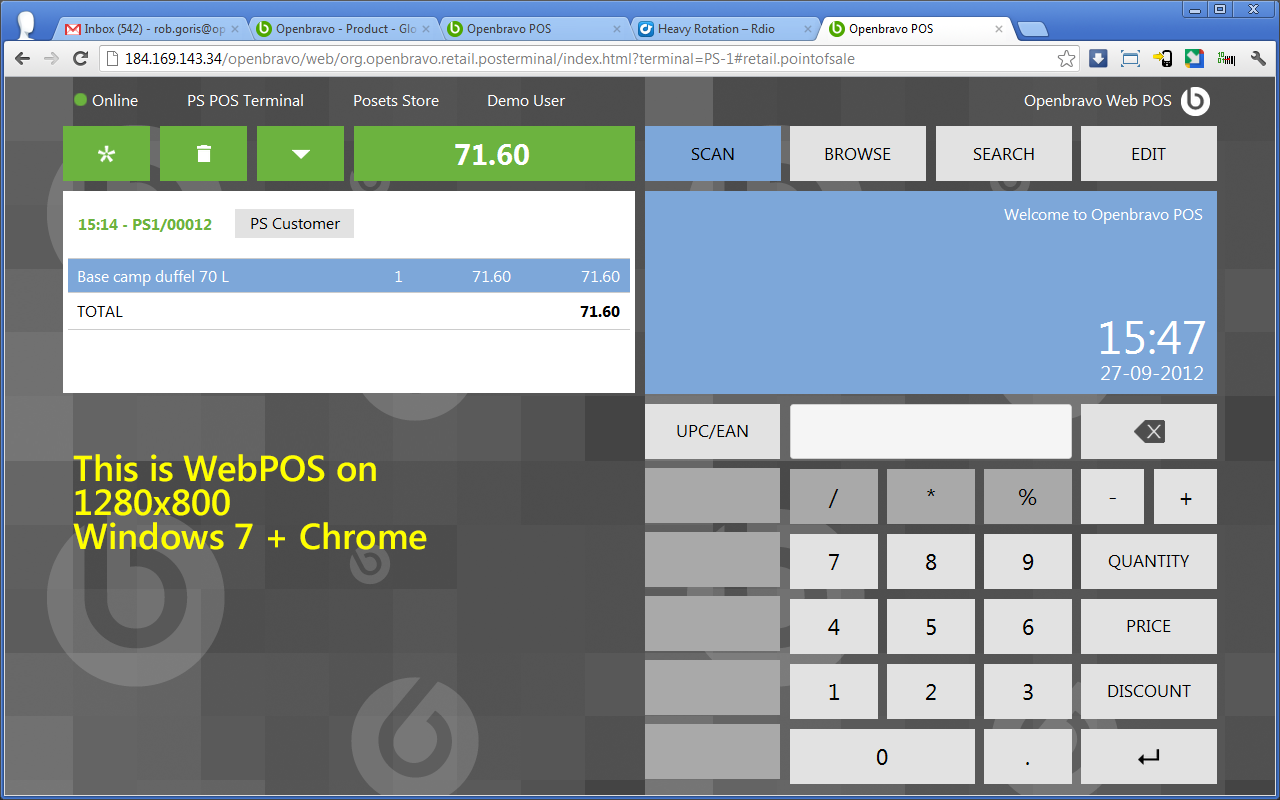Switch to the SCAN tab
The width and height of the screenshot is (1280, 800).
tap(713, 154)
